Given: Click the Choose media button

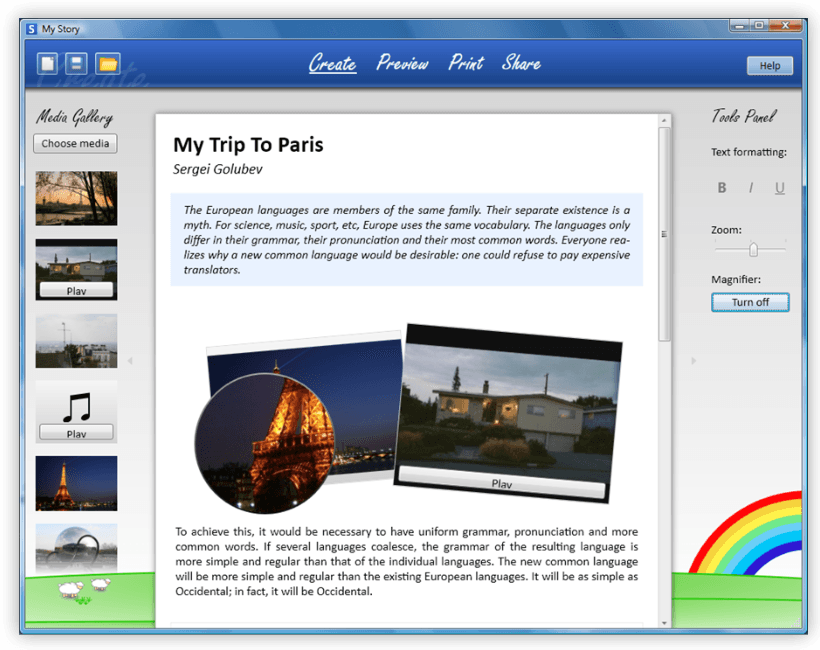Looking at the screenshot, I should 74,143.
